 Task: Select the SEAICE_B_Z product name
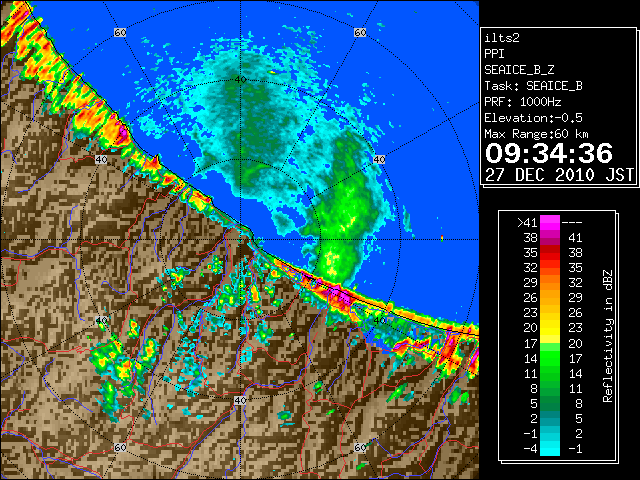(519, 70)
